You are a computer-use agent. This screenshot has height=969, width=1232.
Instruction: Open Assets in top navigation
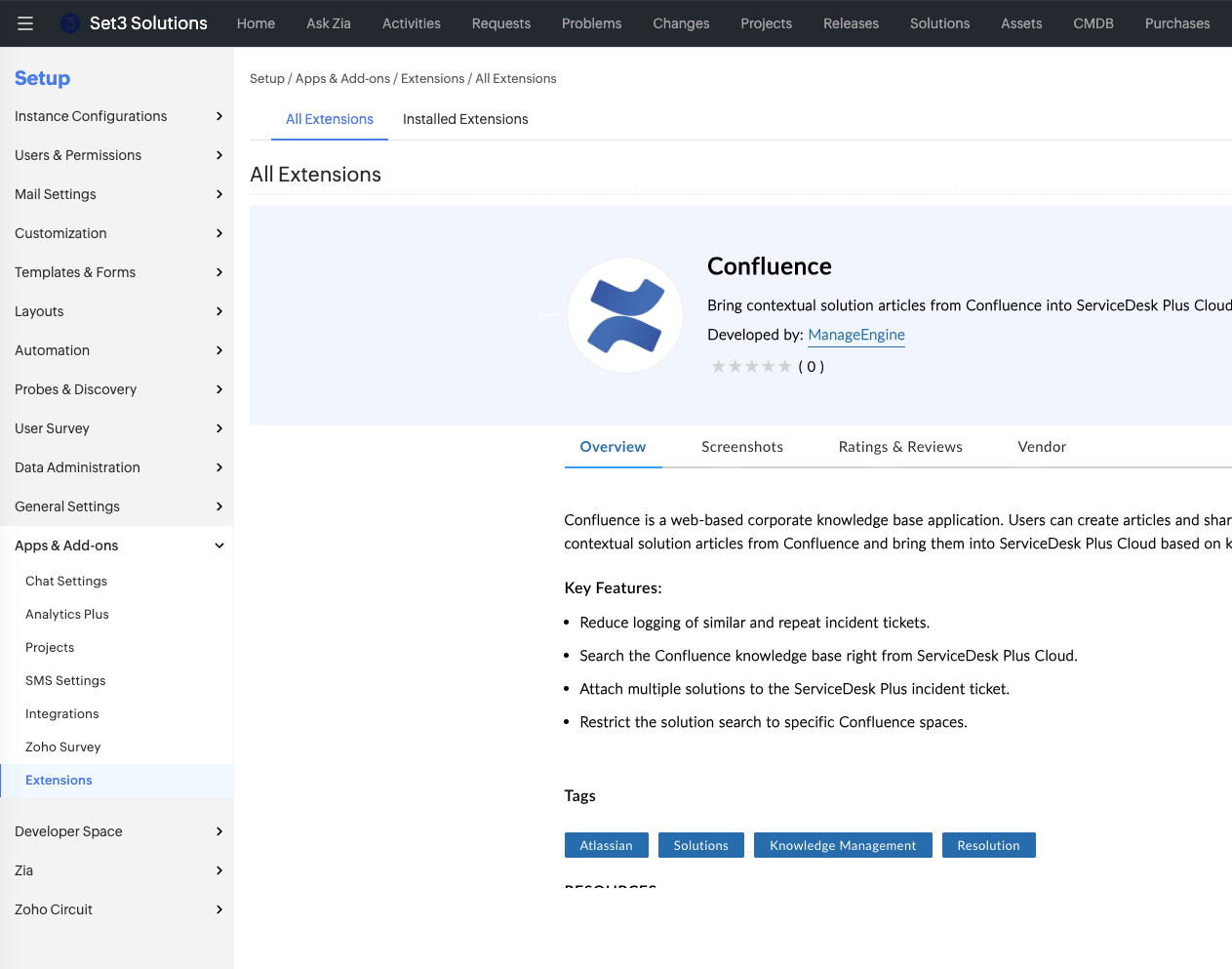tap(1021, 23)
